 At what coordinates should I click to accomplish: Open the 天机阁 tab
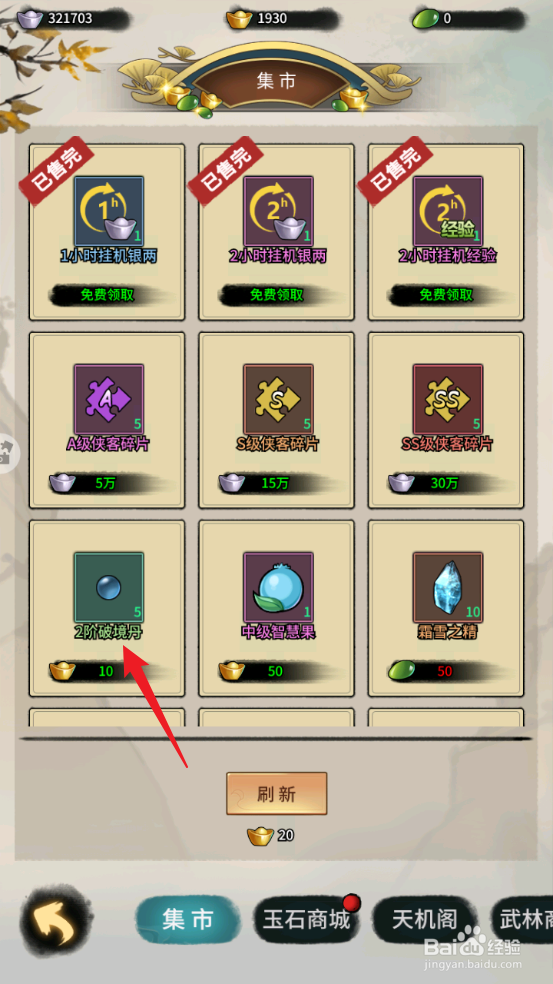pyautogui.click(x=425, y=921)
